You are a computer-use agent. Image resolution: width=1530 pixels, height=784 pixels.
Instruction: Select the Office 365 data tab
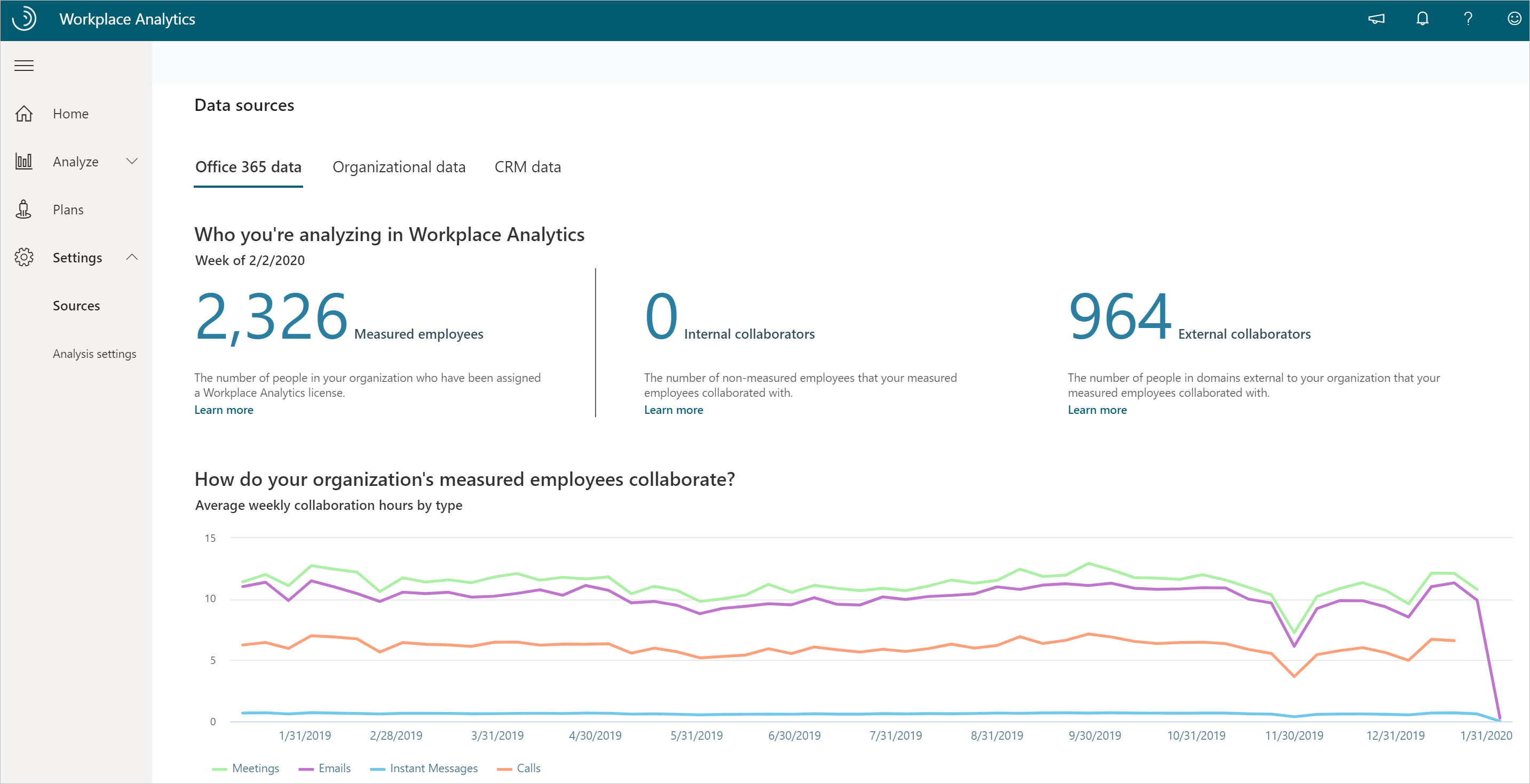(x=248, y=167)
